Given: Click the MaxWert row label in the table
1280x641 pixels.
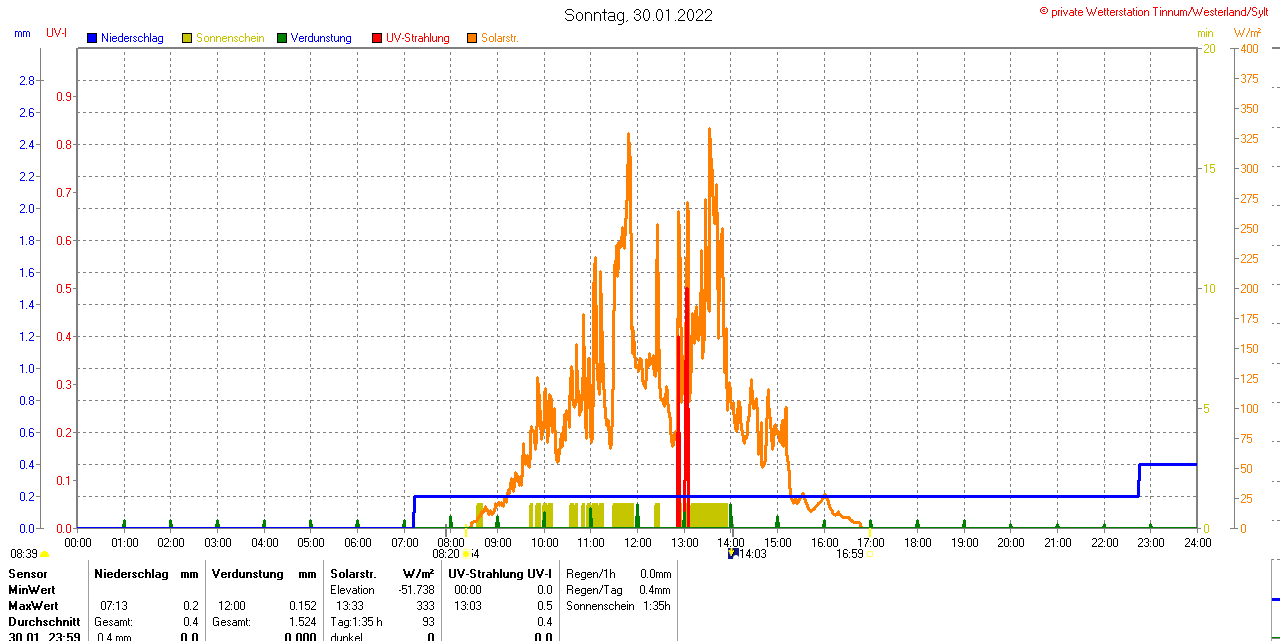Looking at the screenshot, I should (x=33, y=606).
